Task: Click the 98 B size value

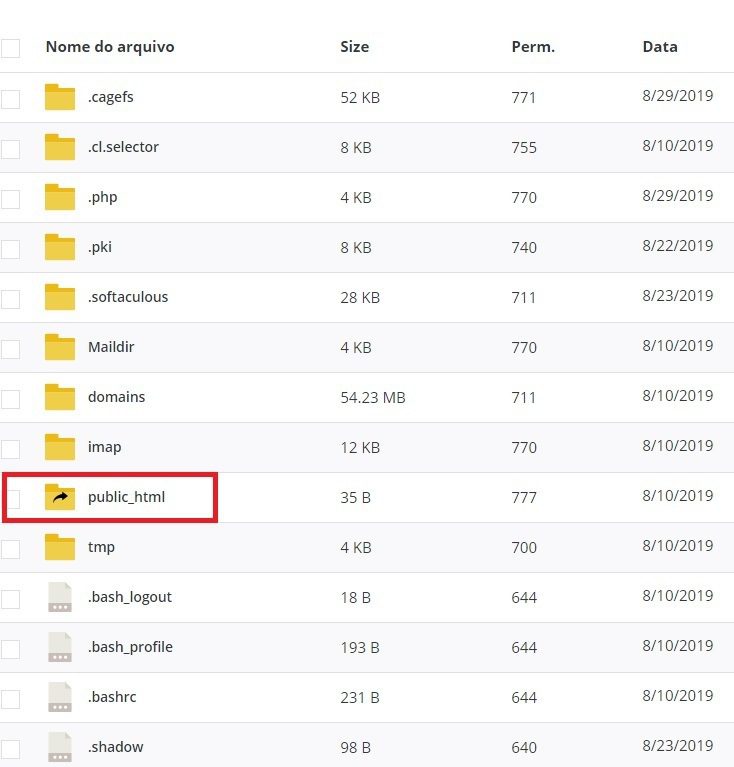Action: [x=356, y=748]
